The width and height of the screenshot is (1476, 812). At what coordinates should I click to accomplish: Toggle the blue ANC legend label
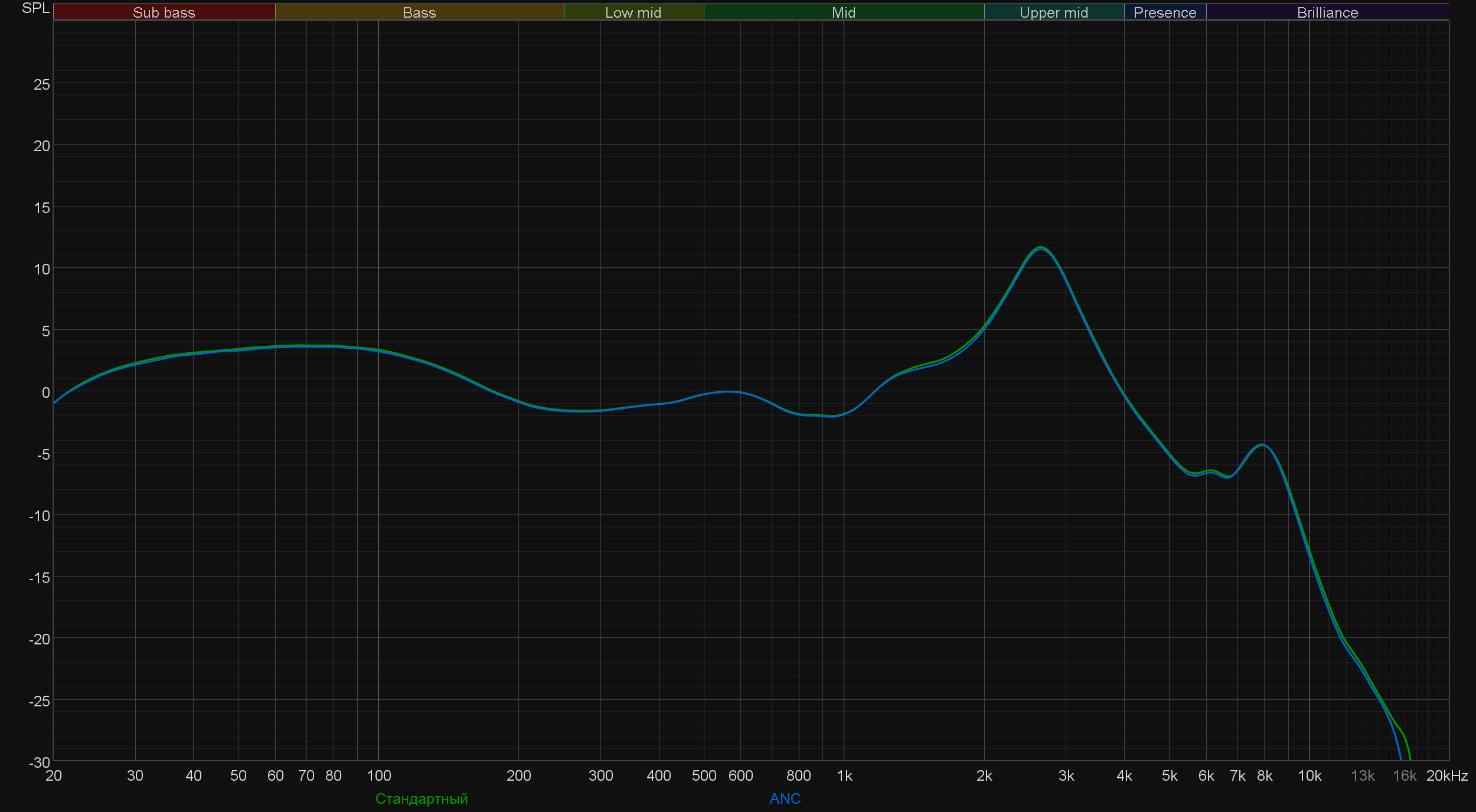[785, 798]
